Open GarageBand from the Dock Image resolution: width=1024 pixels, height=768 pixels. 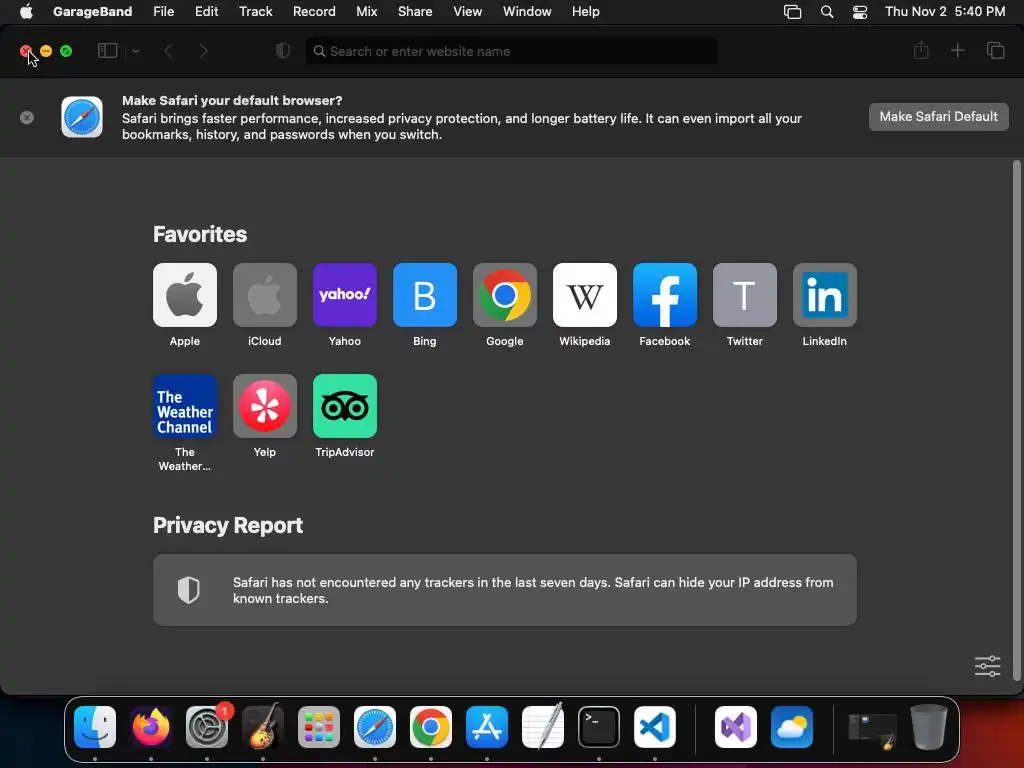tap(263, 727)
